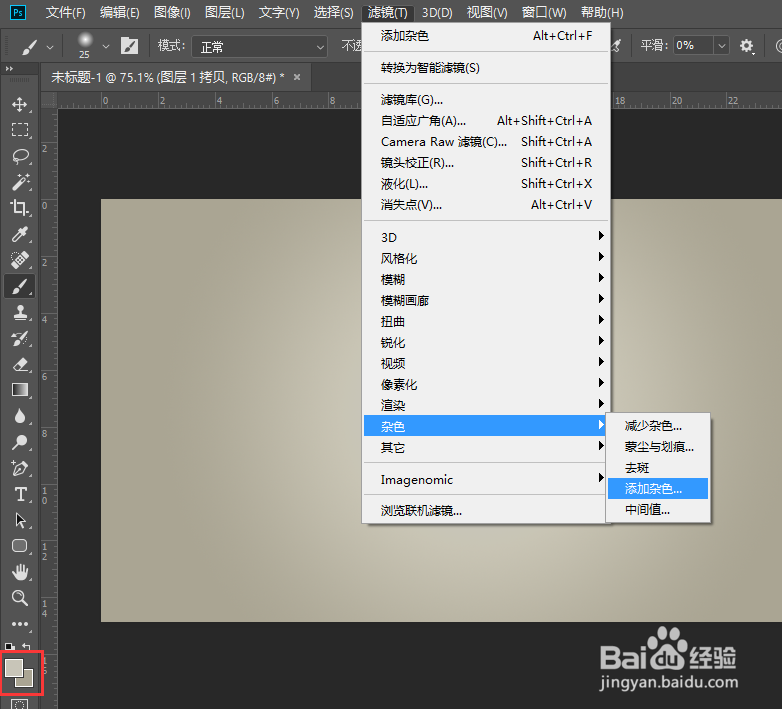Click the smoothing 0% value field

tap(693, 46)
